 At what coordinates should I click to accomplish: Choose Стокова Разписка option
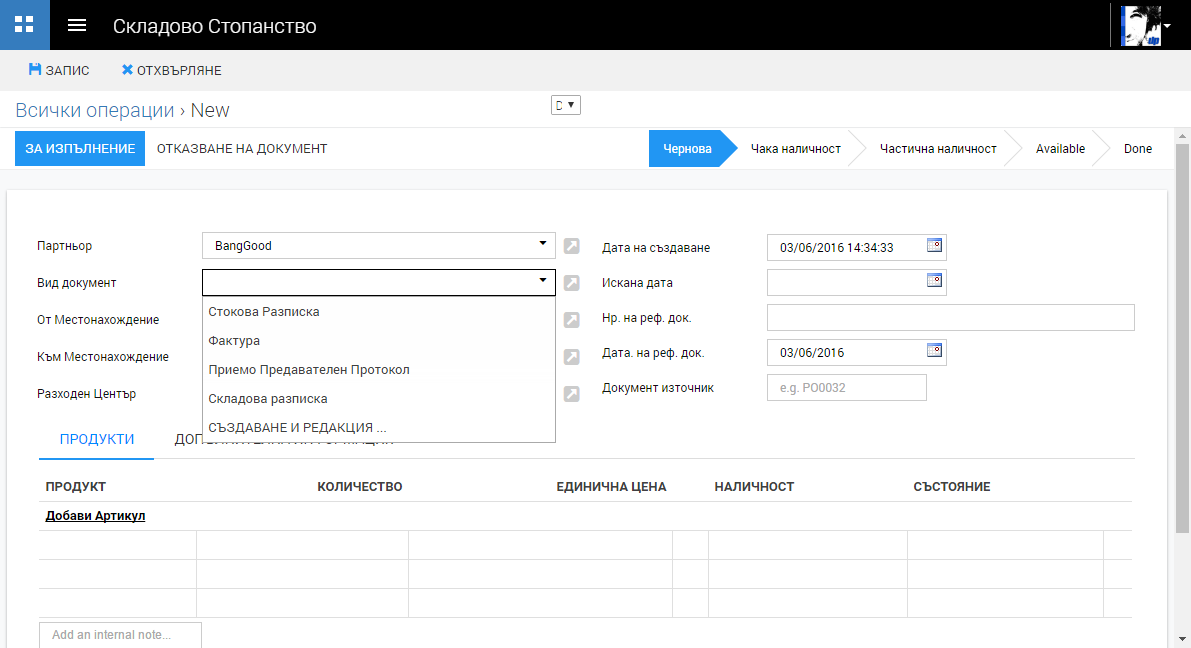click(264, 312)
